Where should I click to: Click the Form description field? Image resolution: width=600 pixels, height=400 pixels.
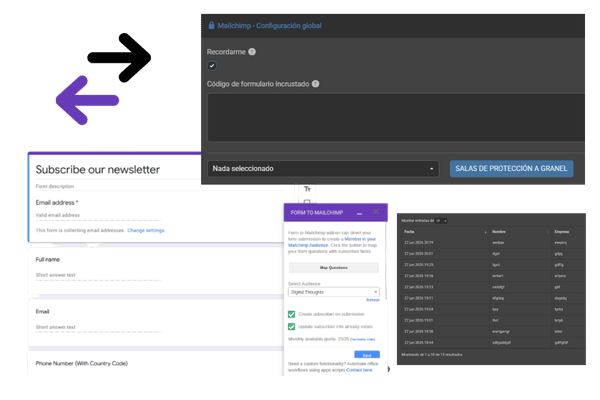coord(55,186)
